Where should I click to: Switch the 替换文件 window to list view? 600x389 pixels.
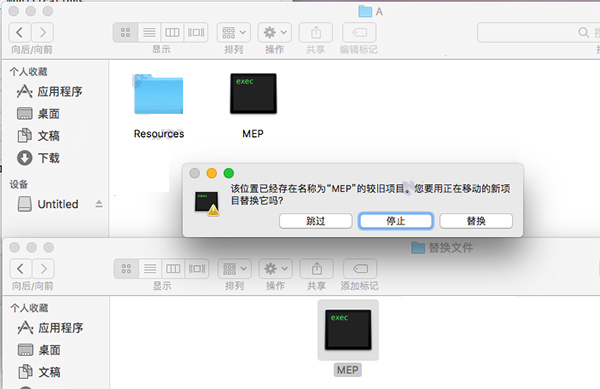click(150, 269)
